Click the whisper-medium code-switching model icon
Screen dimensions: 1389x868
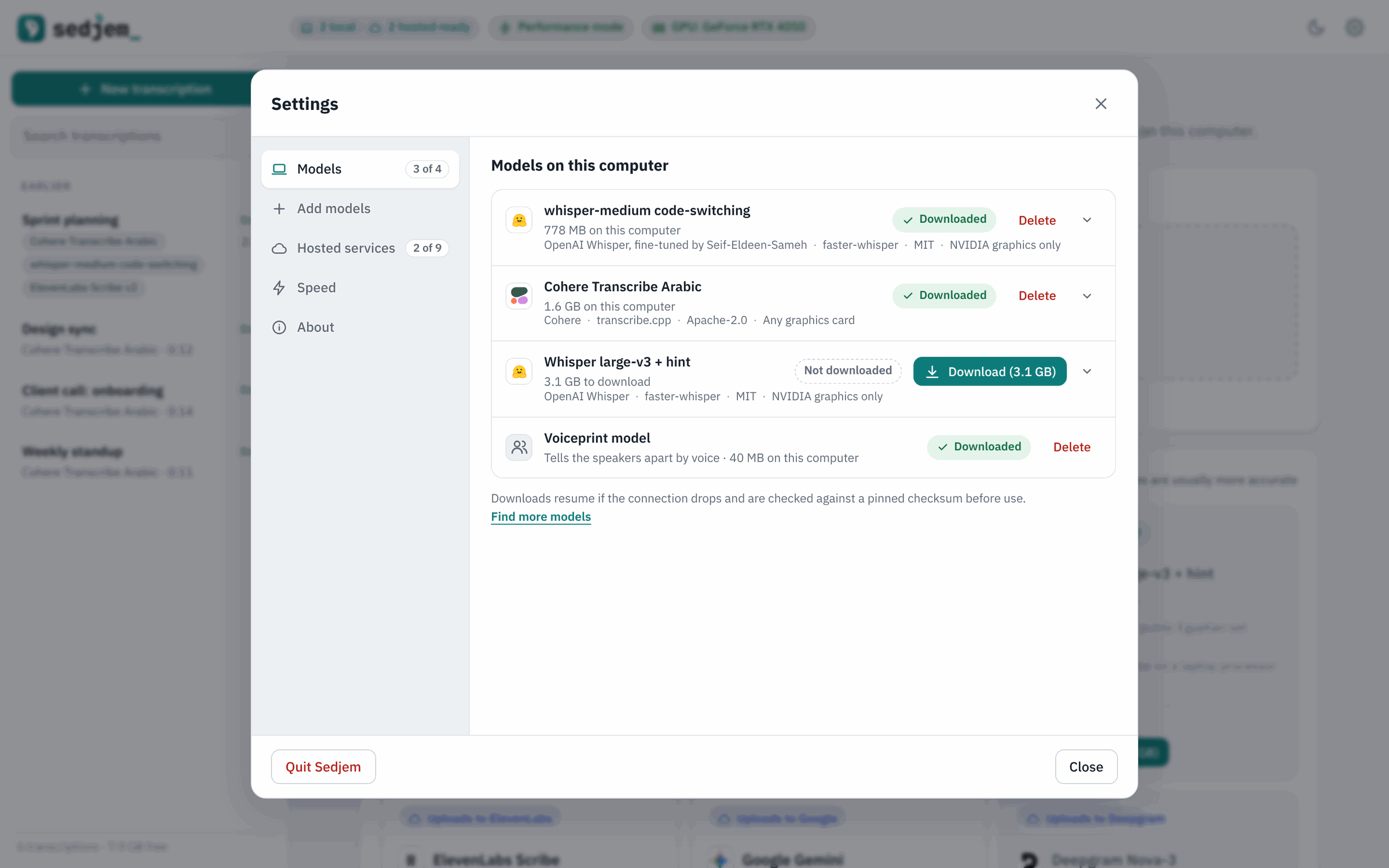coord(519,220)
